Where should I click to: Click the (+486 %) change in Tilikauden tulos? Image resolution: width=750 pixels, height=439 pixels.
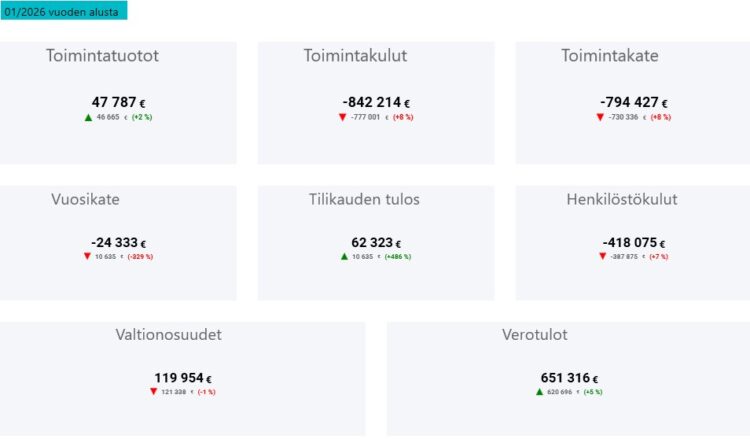(x=397, y=257)
